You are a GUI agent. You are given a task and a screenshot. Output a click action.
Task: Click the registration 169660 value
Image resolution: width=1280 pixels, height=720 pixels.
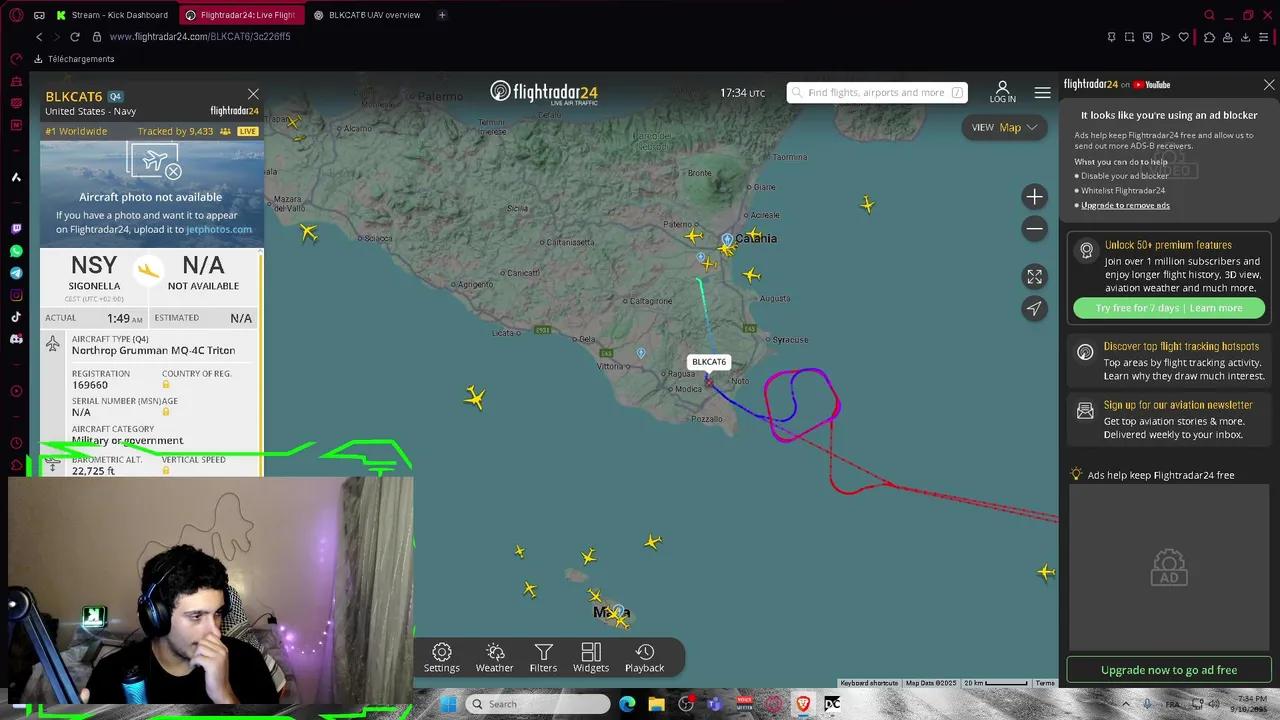pyautogui.click(x=90, y=385)
